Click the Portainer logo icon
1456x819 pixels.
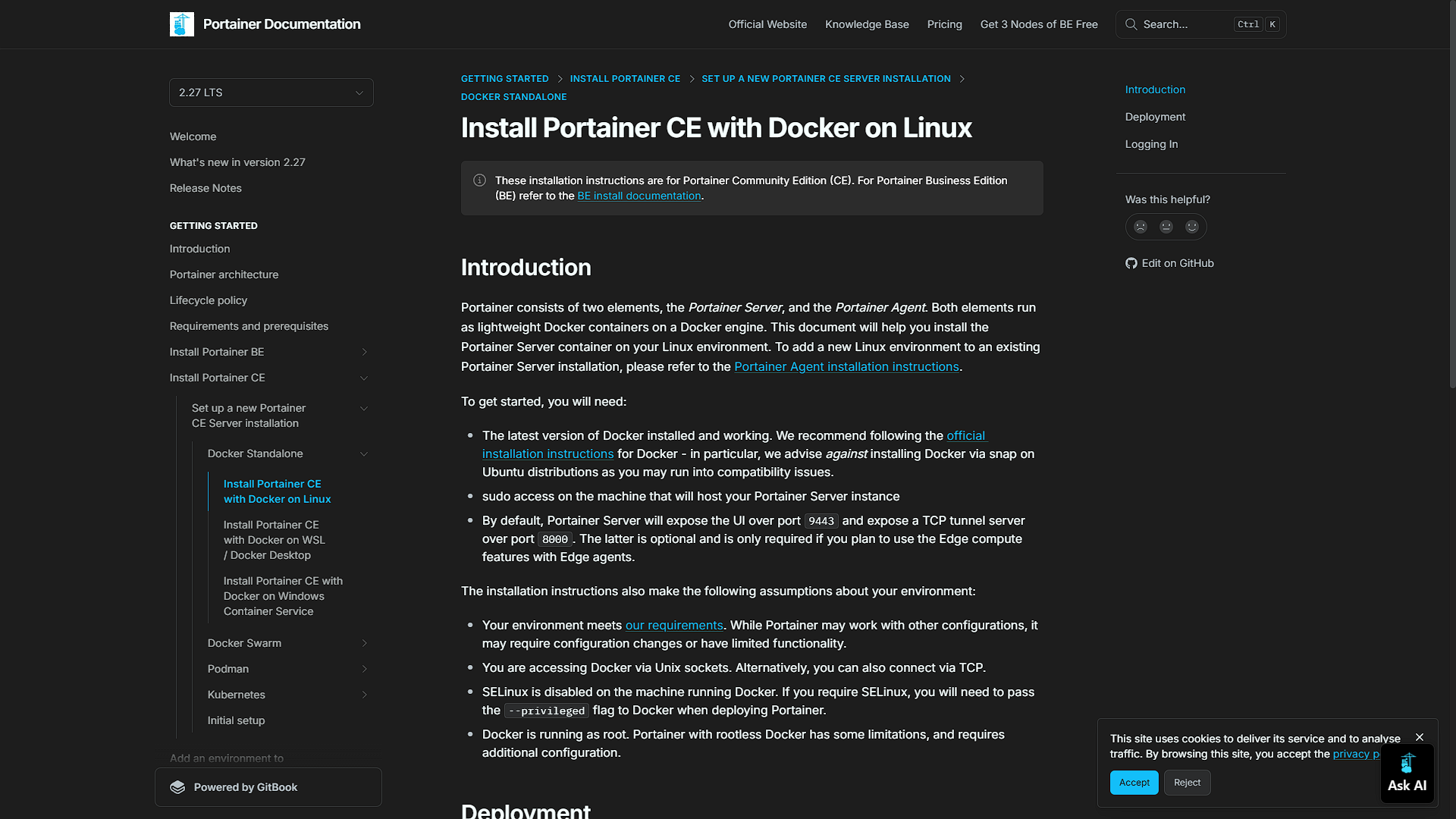(182, 24)
